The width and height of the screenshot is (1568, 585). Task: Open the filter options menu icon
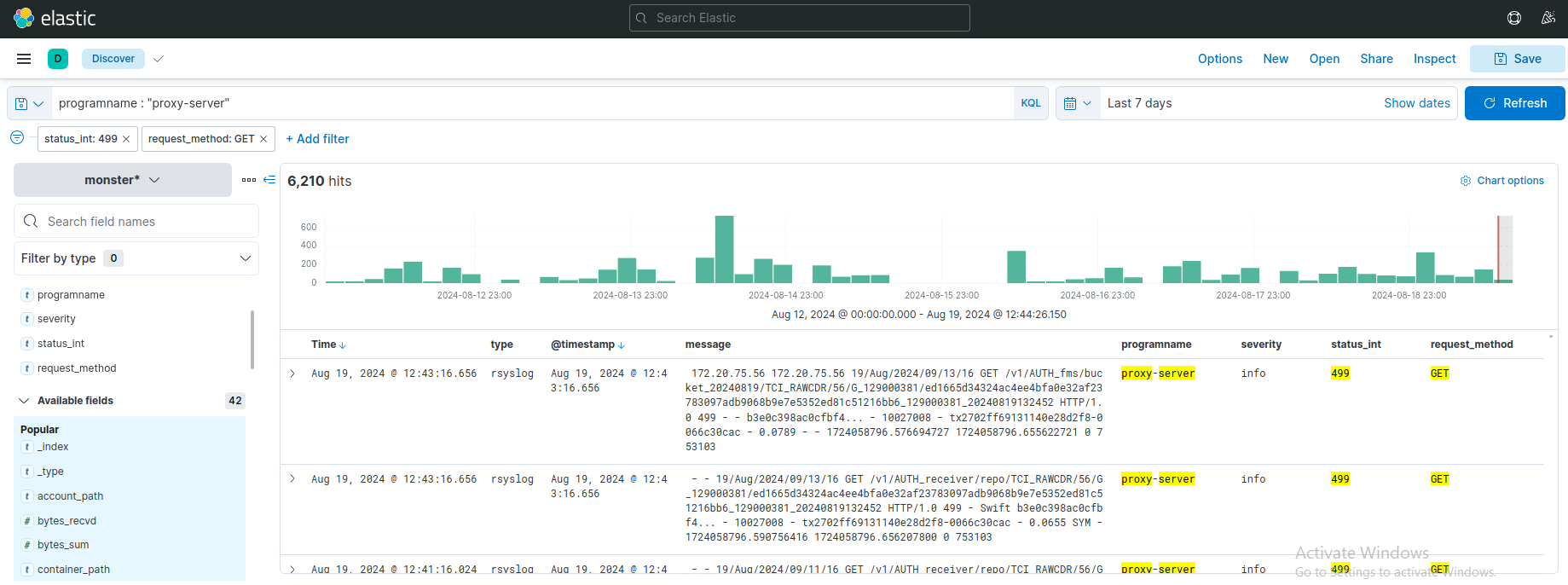click(x=17, y=138)
